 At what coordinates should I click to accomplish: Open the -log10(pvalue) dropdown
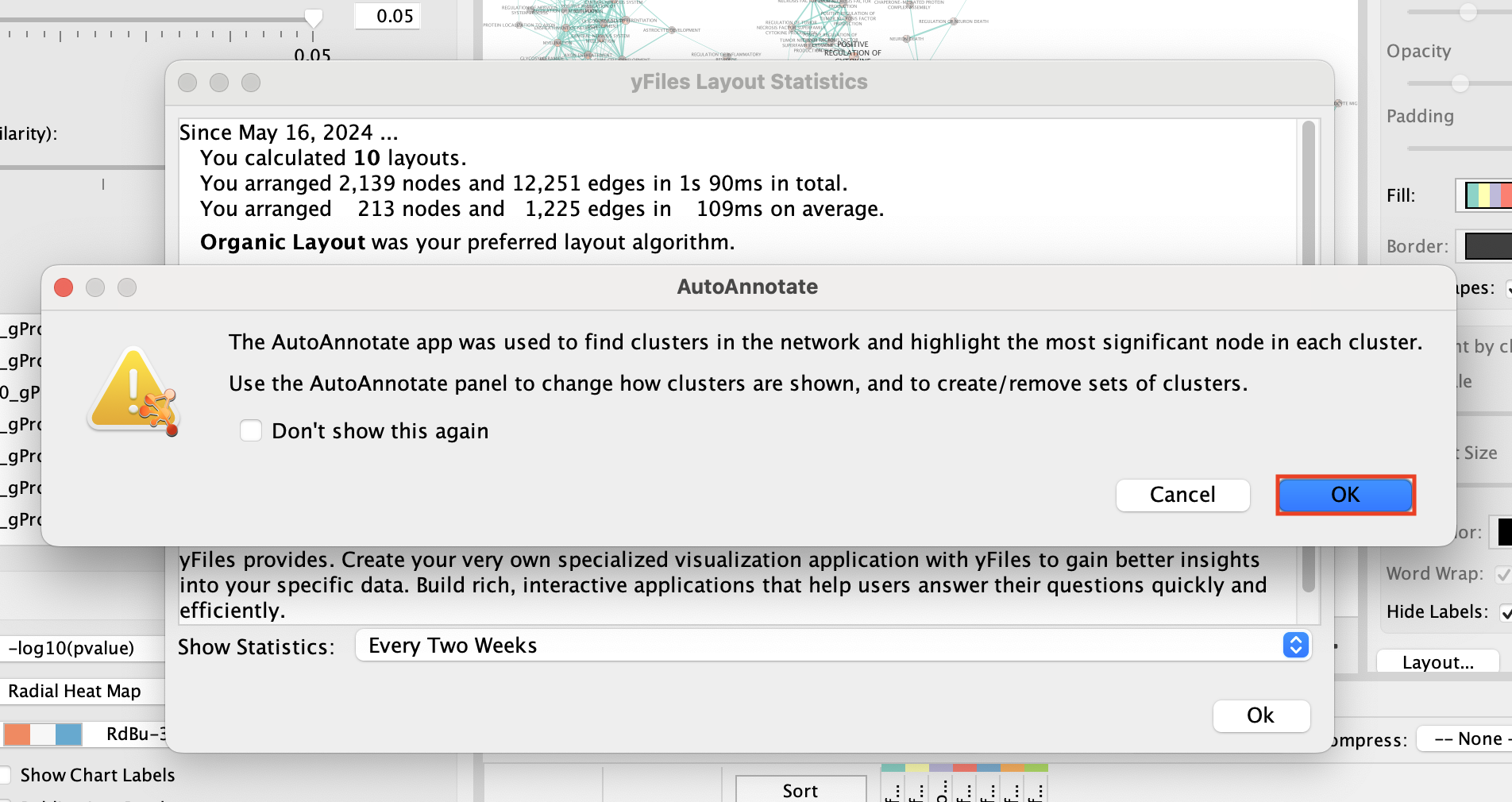pos(79,648)
